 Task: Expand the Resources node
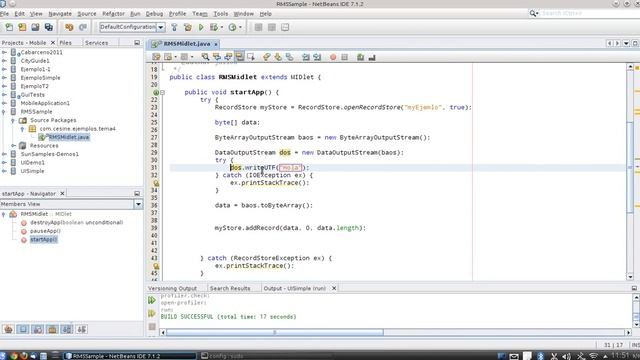(13, 146)
